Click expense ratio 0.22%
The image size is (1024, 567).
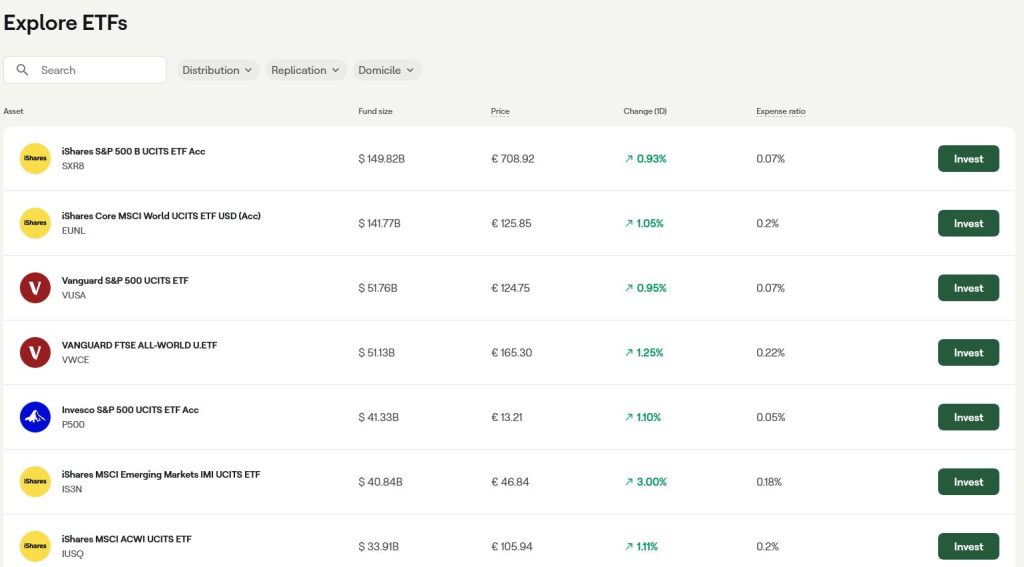(771, 353)
